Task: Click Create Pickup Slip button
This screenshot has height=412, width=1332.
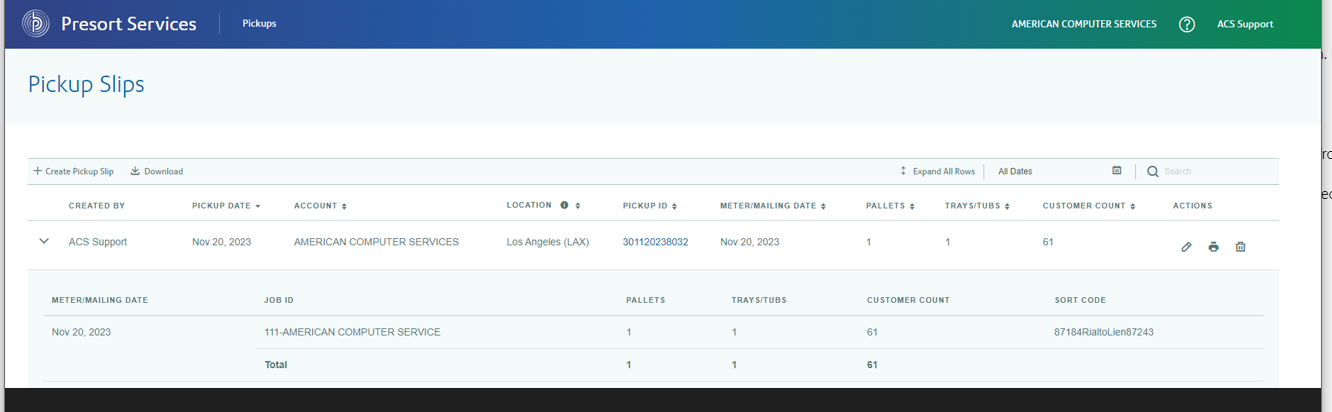Action: click(x=73, y=172)
